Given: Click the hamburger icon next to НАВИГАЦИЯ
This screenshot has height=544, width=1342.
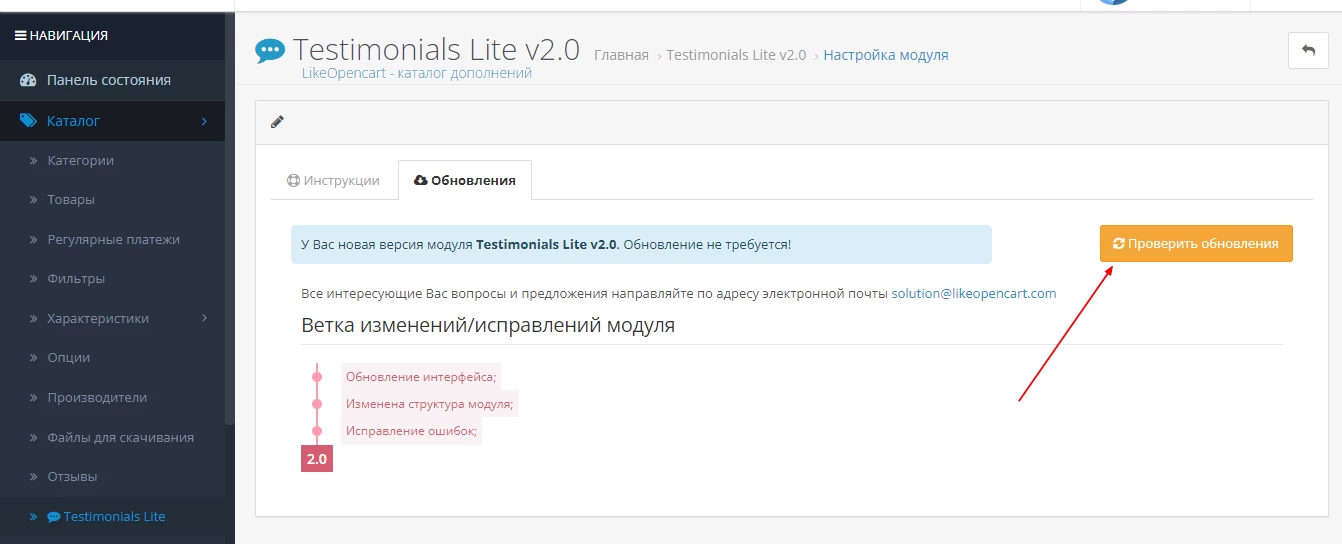Looking at the screenshot, I should click(20, 35).
